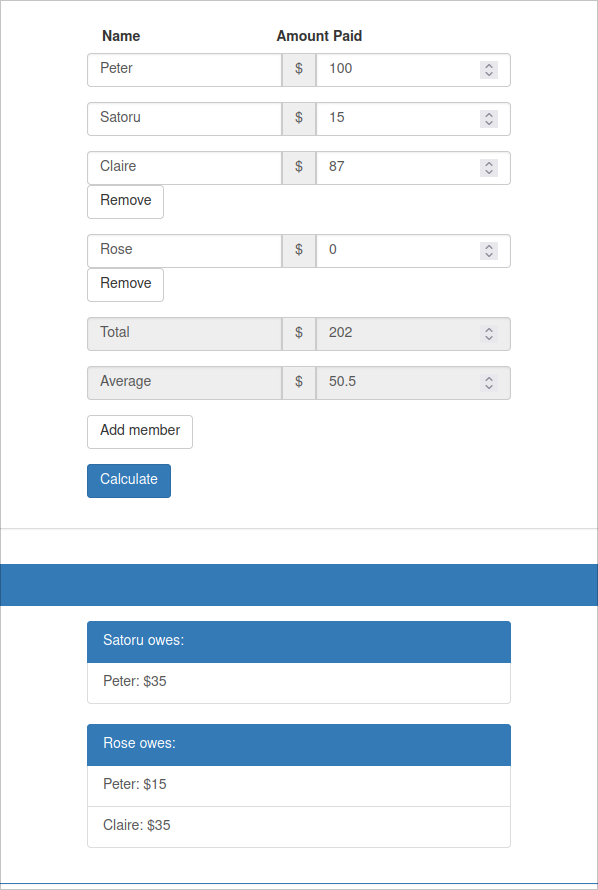
Task: Select the Peter name field
Action: click(x=184, y=70)
